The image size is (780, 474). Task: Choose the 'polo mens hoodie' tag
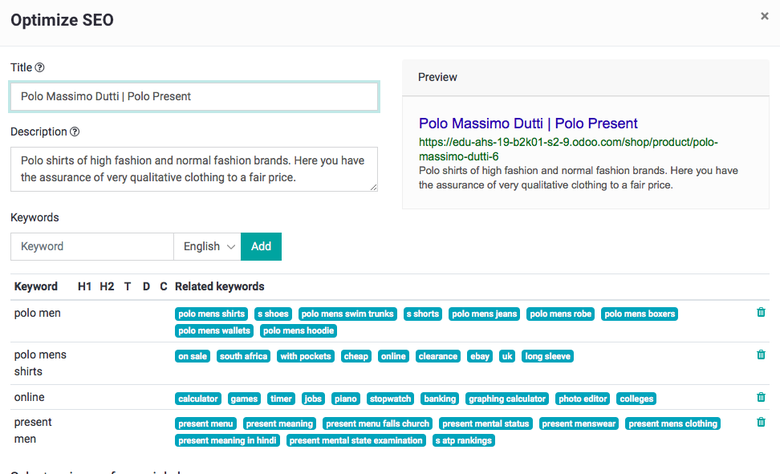pyautogui.click(x=298, y=331)
